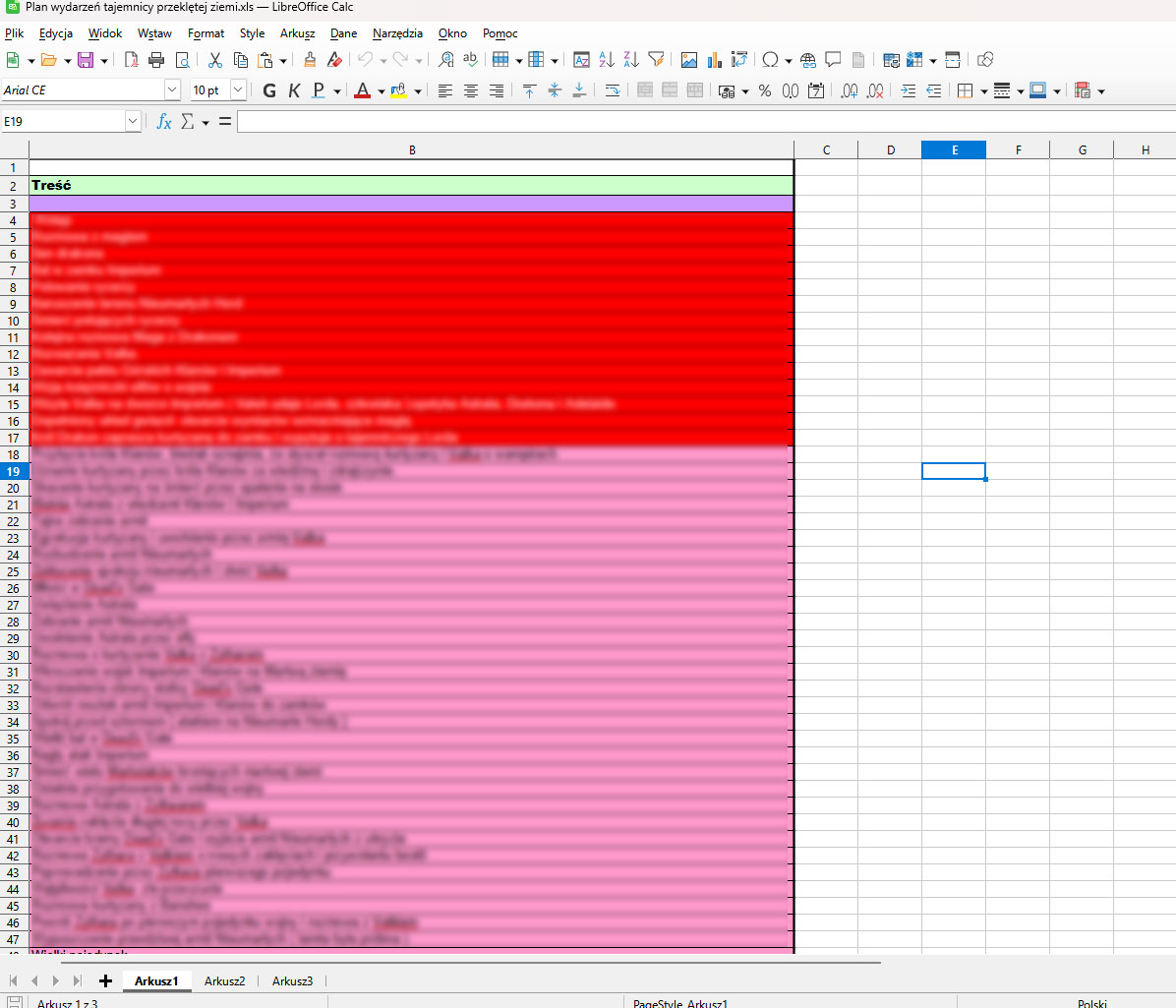Open the Format menu
Screen dimensions: 1176x1008
pyautogui.click(x=206, y=33)
